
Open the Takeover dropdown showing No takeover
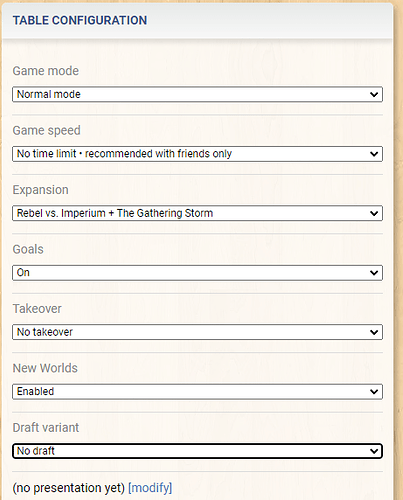tap(197, 332)
